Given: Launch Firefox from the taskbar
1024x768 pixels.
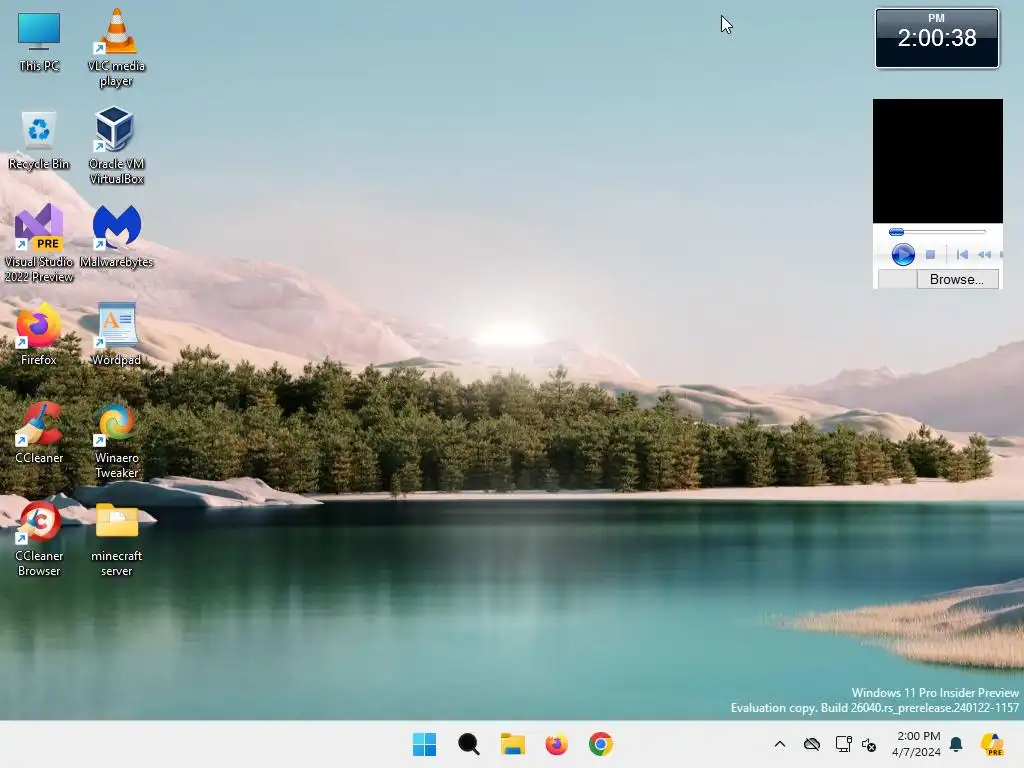Looking at the screenshot, I should pyautogui.click(x=556, y=744).
